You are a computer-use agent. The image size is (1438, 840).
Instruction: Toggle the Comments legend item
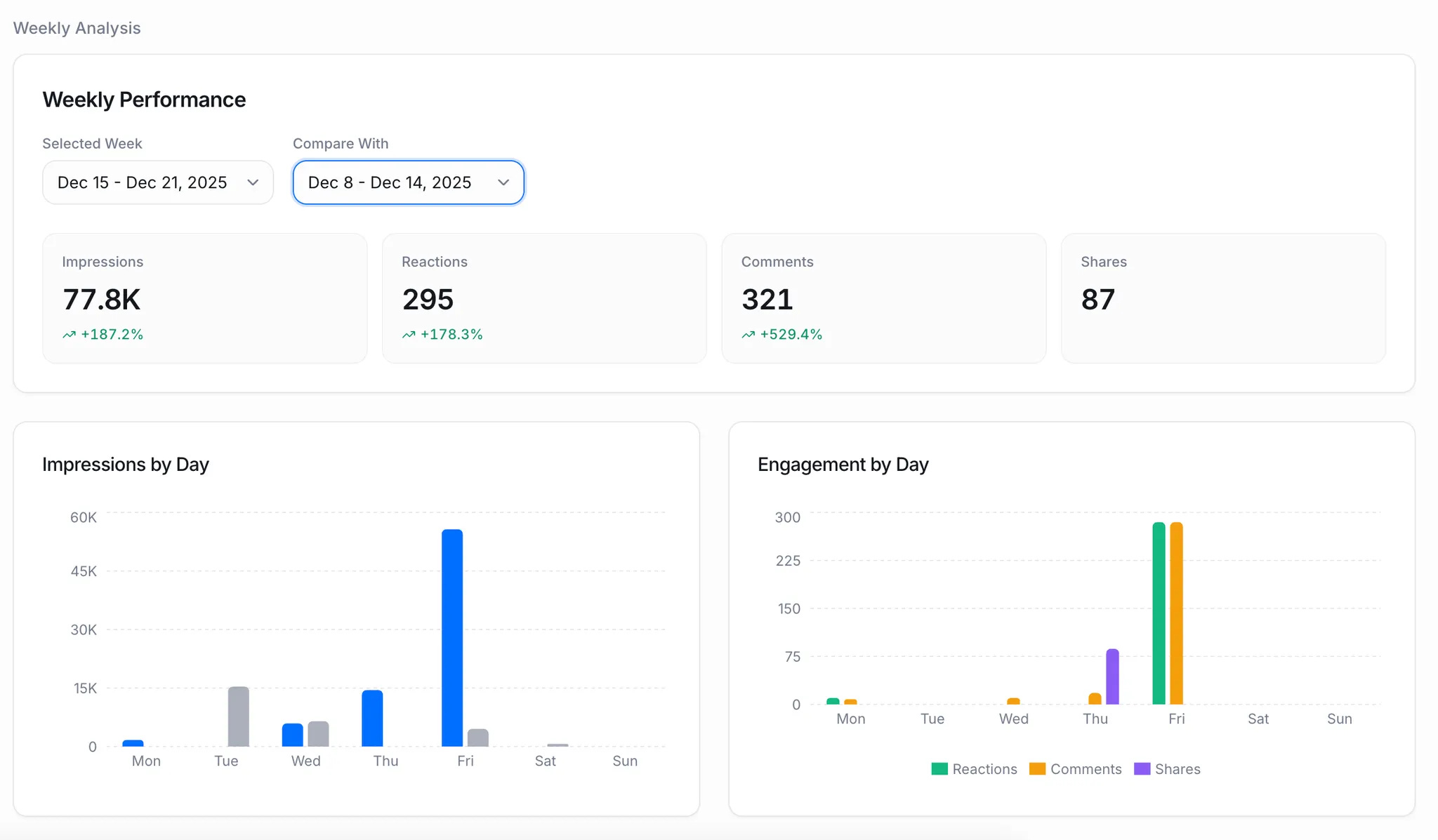(x=1086, y=769)
